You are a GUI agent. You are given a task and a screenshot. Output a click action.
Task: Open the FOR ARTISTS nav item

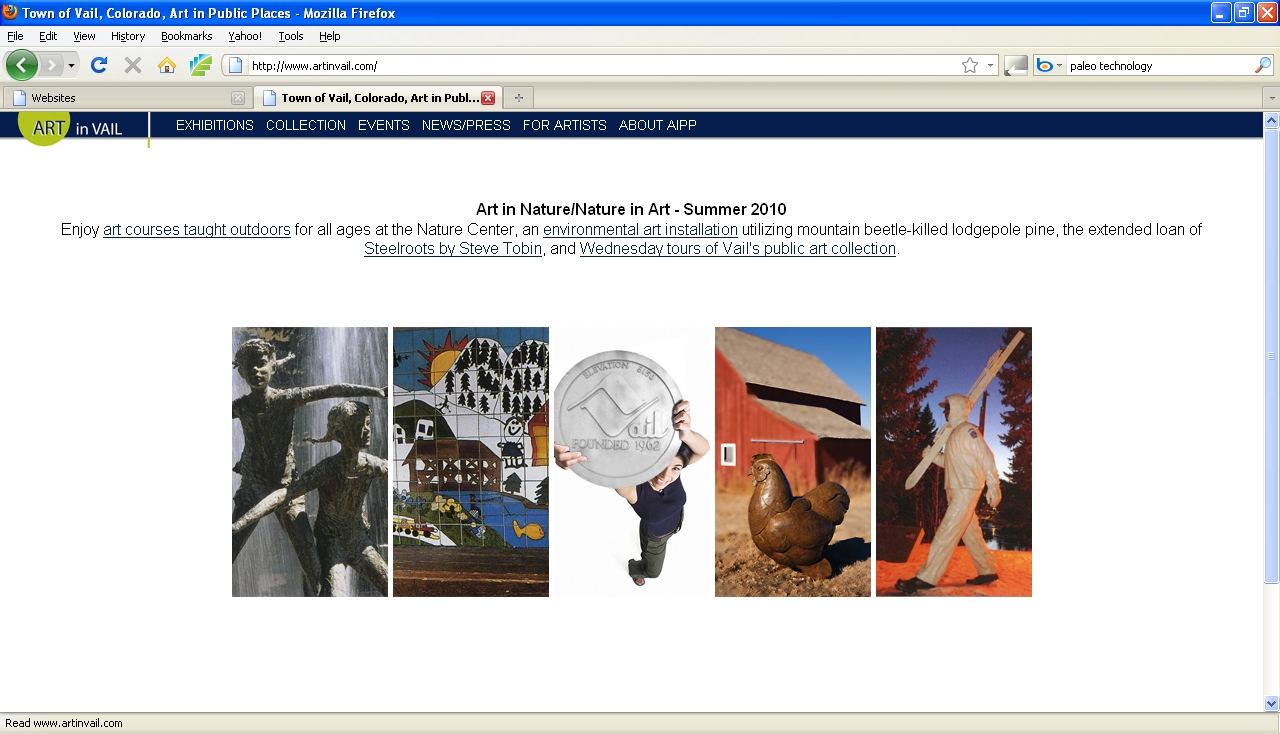(x=565, y=125)
